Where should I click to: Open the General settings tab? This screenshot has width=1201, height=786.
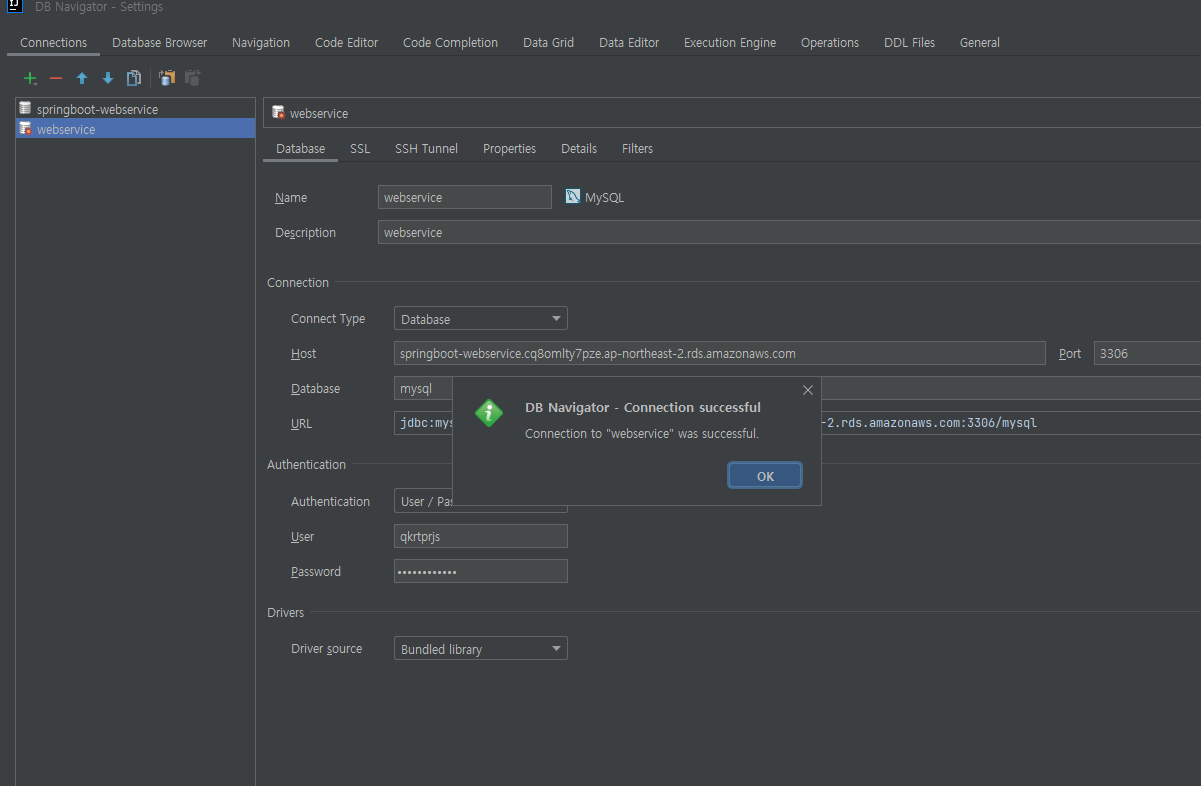(x=980, y=42)
